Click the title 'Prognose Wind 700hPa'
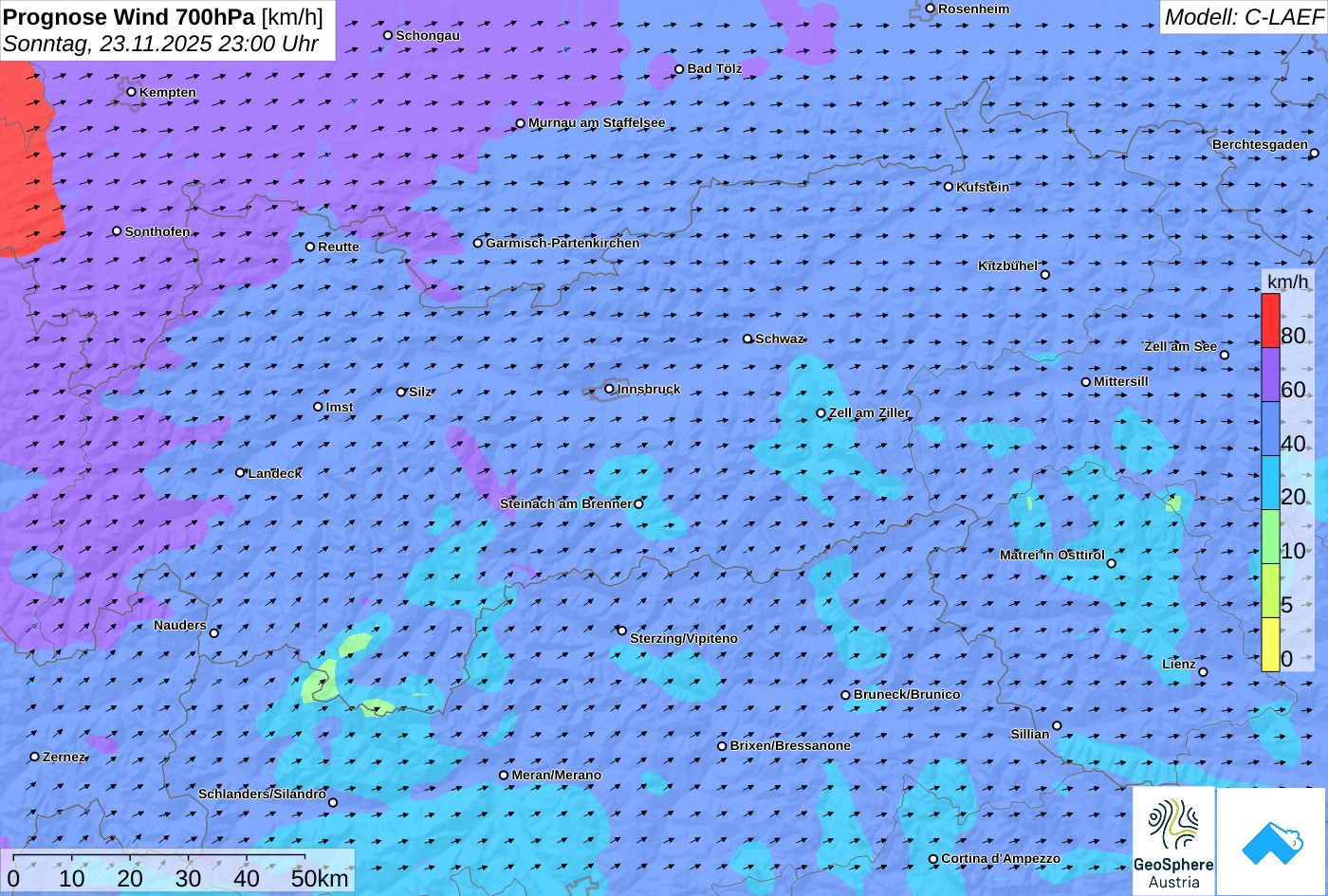Viewport: 1328px width, 896px height. coord(129,16)
